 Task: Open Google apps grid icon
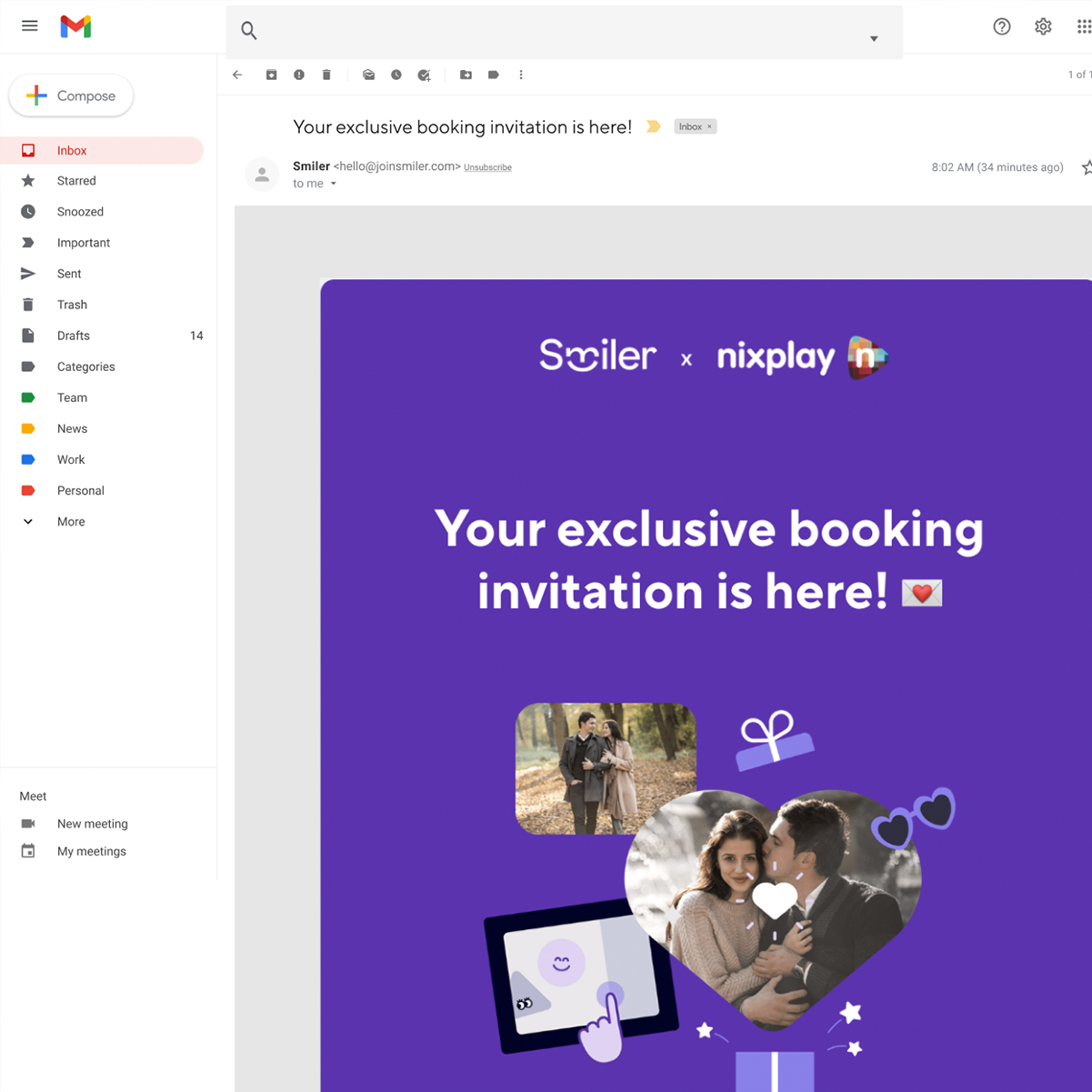[1084, 26]
